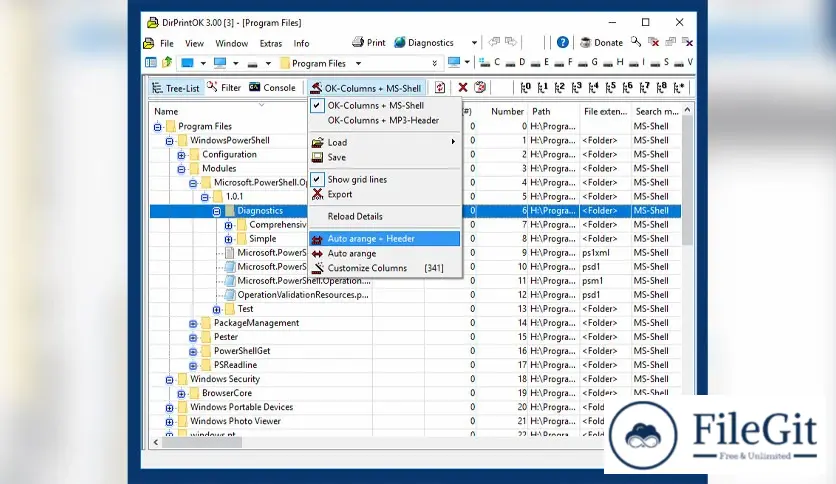836x484 pixels.
Task: Open the Program Files path dropdown arrow
Action: click(358, 63)
